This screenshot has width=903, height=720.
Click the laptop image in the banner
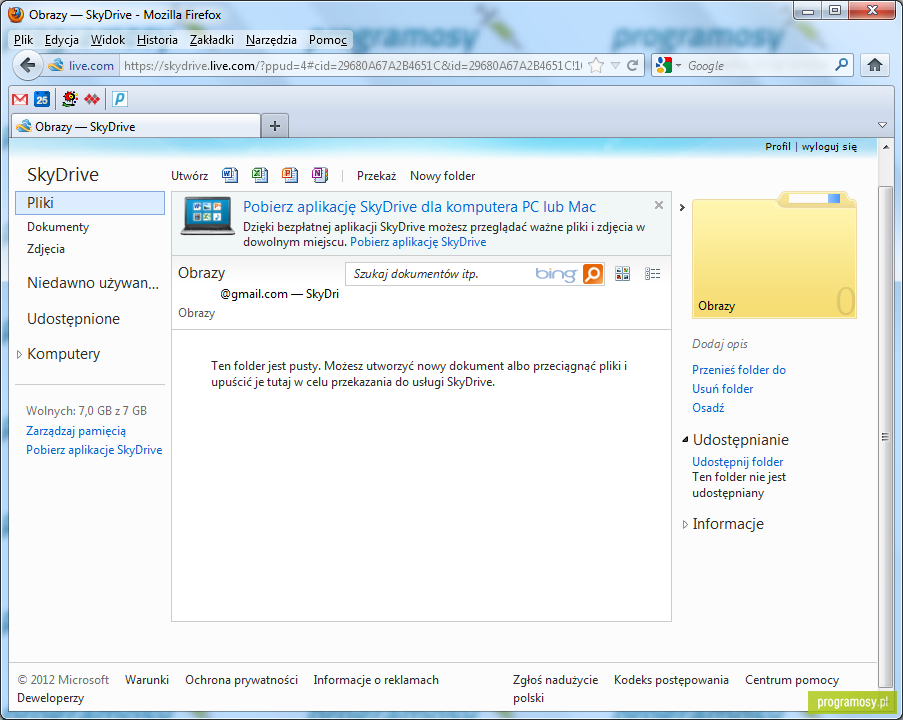point(208,216)
